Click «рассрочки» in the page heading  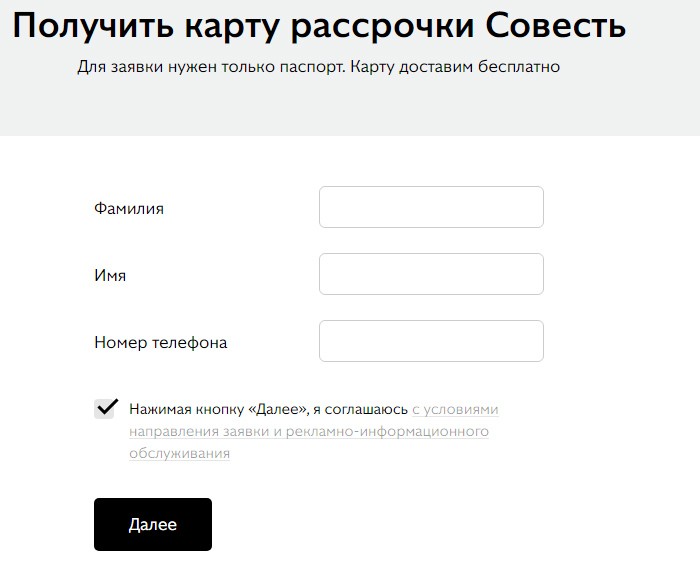pos(377,26)
